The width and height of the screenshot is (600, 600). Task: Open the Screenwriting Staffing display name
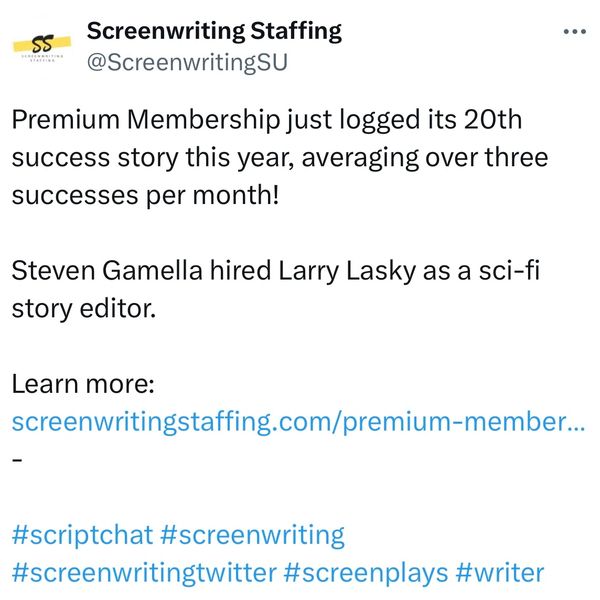coord(214,31)
